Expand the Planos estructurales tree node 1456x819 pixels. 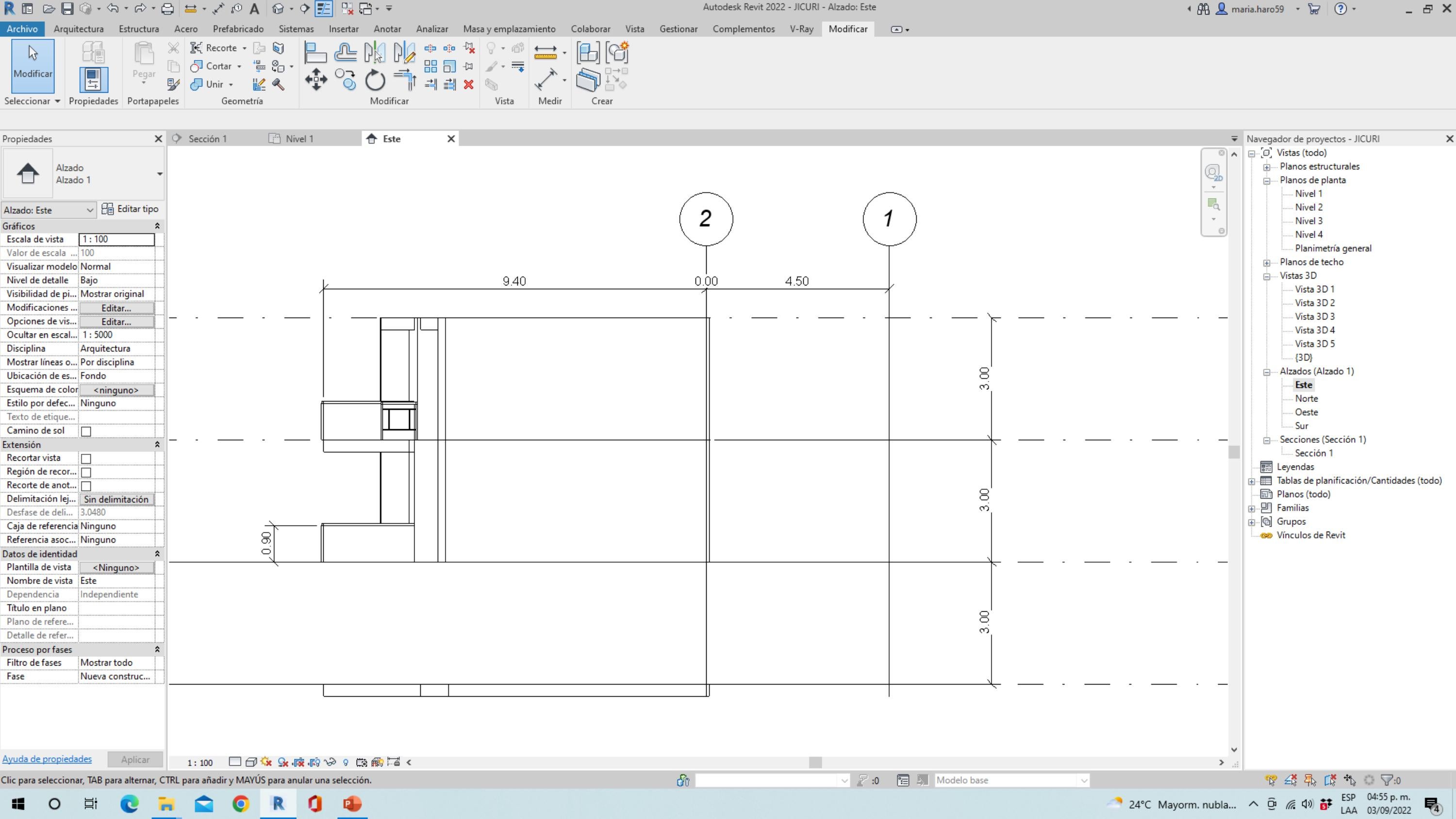coord(1266,167)
